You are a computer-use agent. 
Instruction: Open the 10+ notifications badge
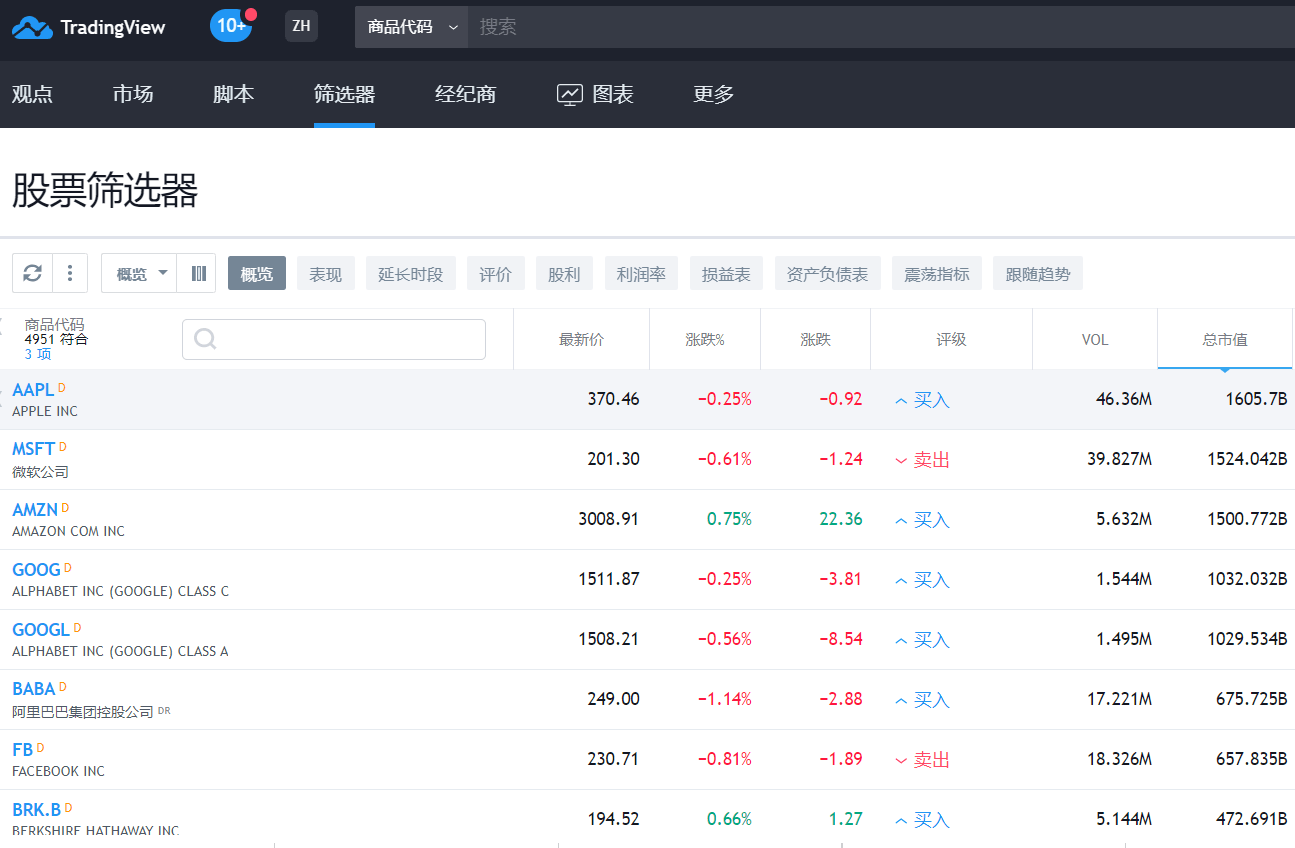[231, 26]
